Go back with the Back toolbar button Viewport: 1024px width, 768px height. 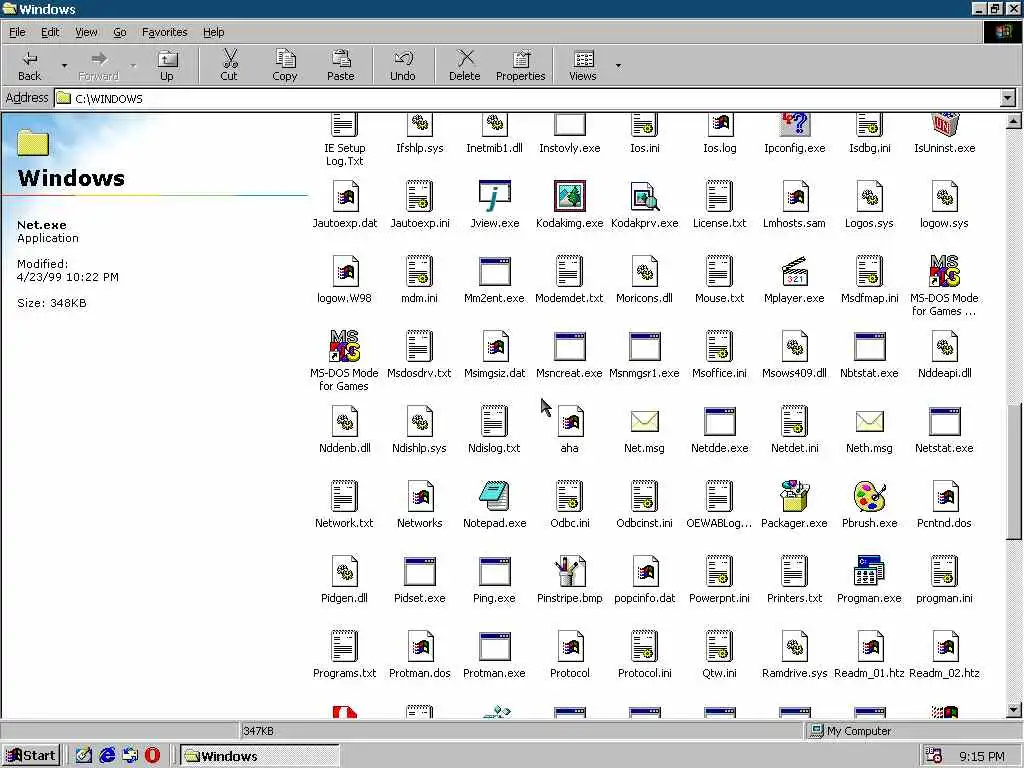[x=29, y=65]
